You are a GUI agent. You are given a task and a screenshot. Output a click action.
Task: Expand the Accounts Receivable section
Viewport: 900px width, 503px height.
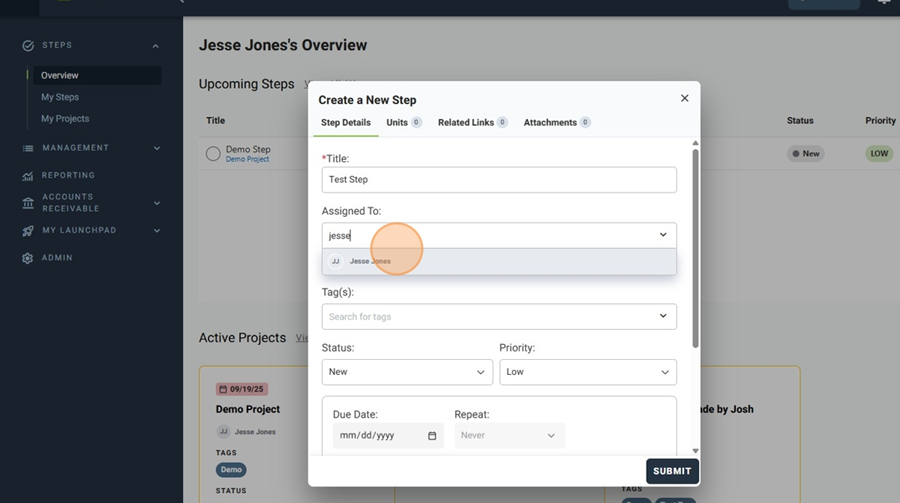click(x=157, y=203)
